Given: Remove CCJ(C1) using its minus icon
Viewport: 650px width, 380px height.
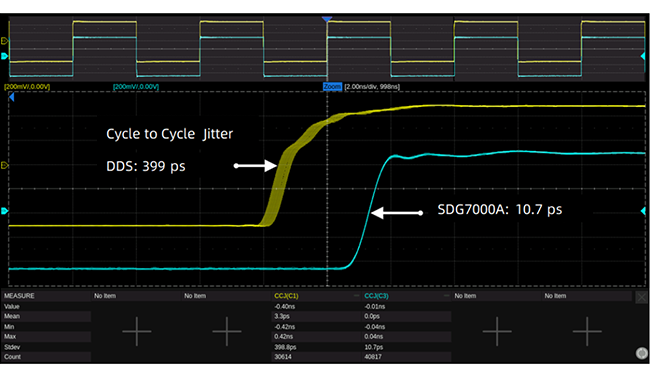Looking at the screenshot, I should pos(356,296).
